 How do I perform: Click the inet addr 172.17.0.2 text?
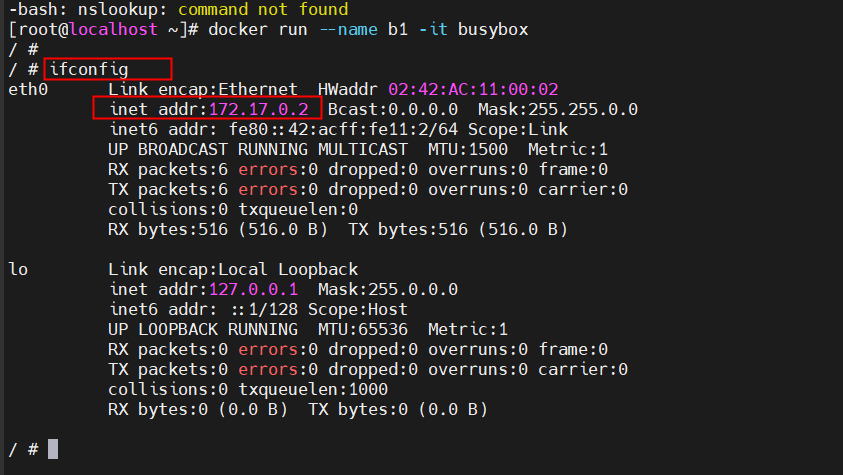[208, 109]
